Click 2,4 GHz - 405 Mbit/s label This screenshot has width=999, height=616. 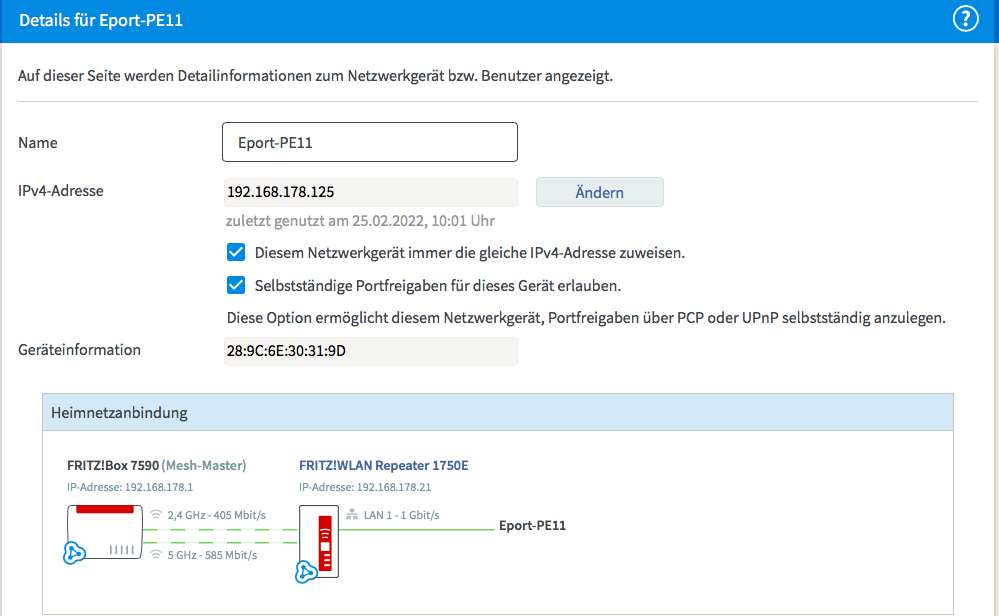217,515
